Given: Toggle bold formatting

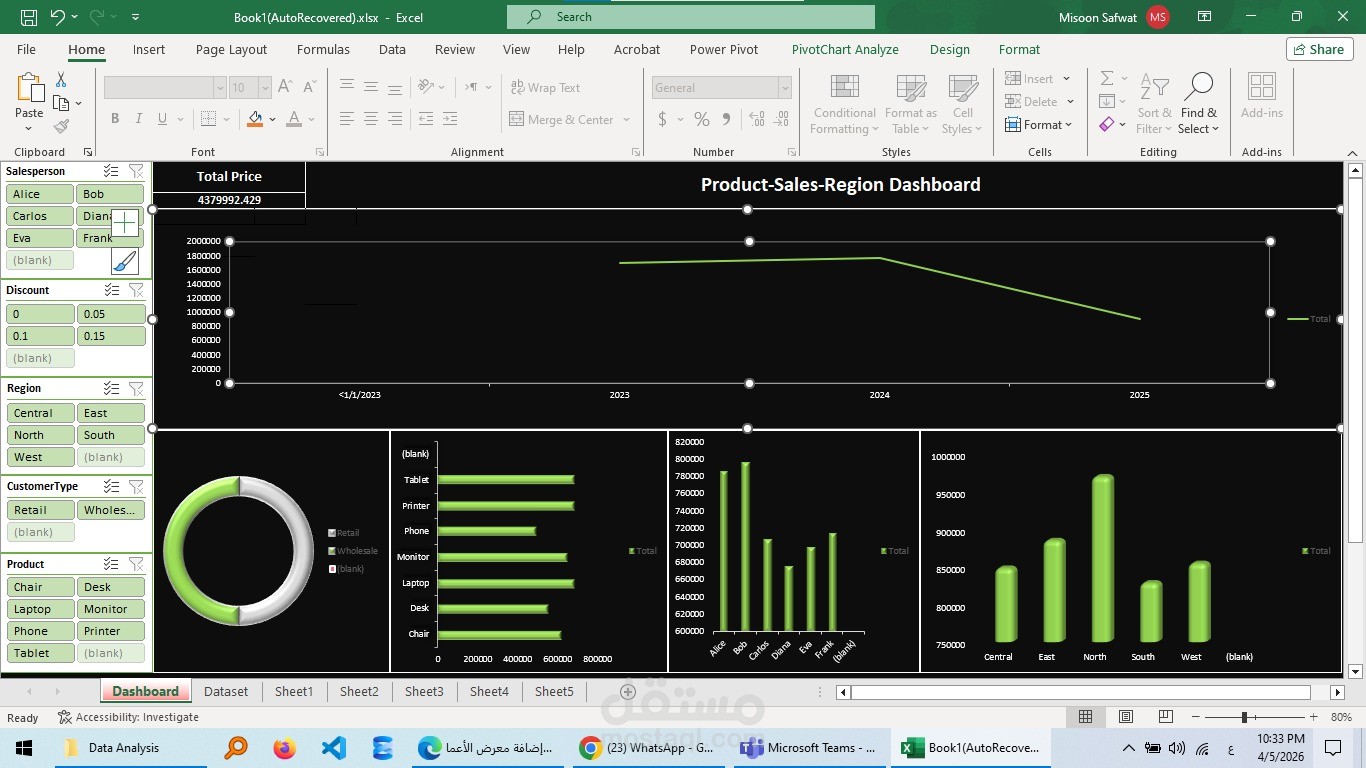Looking at the screenshot, I should [114, 118].
